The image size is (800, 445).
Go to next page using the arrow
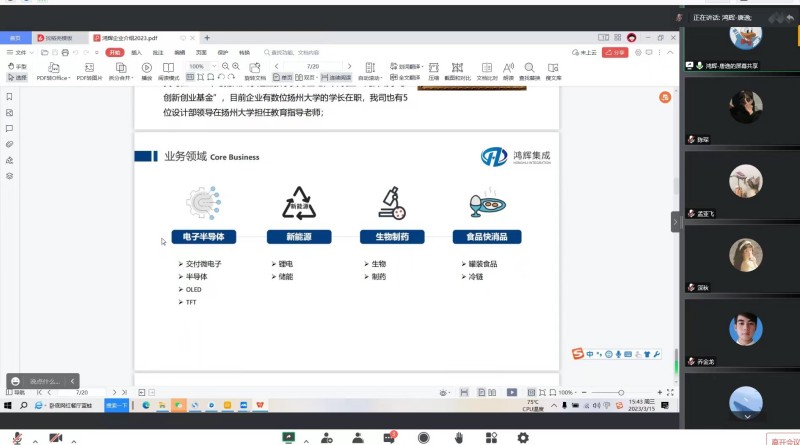(x=349, y=66)
